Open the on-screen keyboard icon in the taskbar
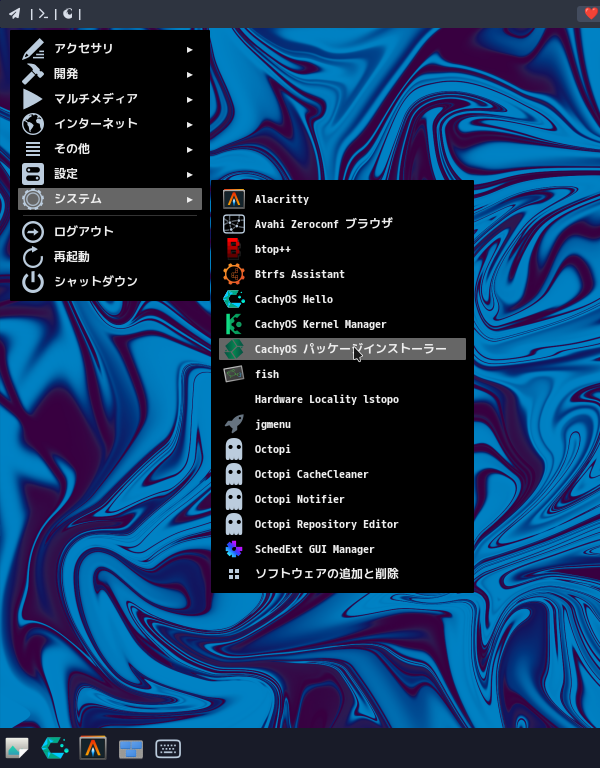Screen dimensions: 600x768 168,748
